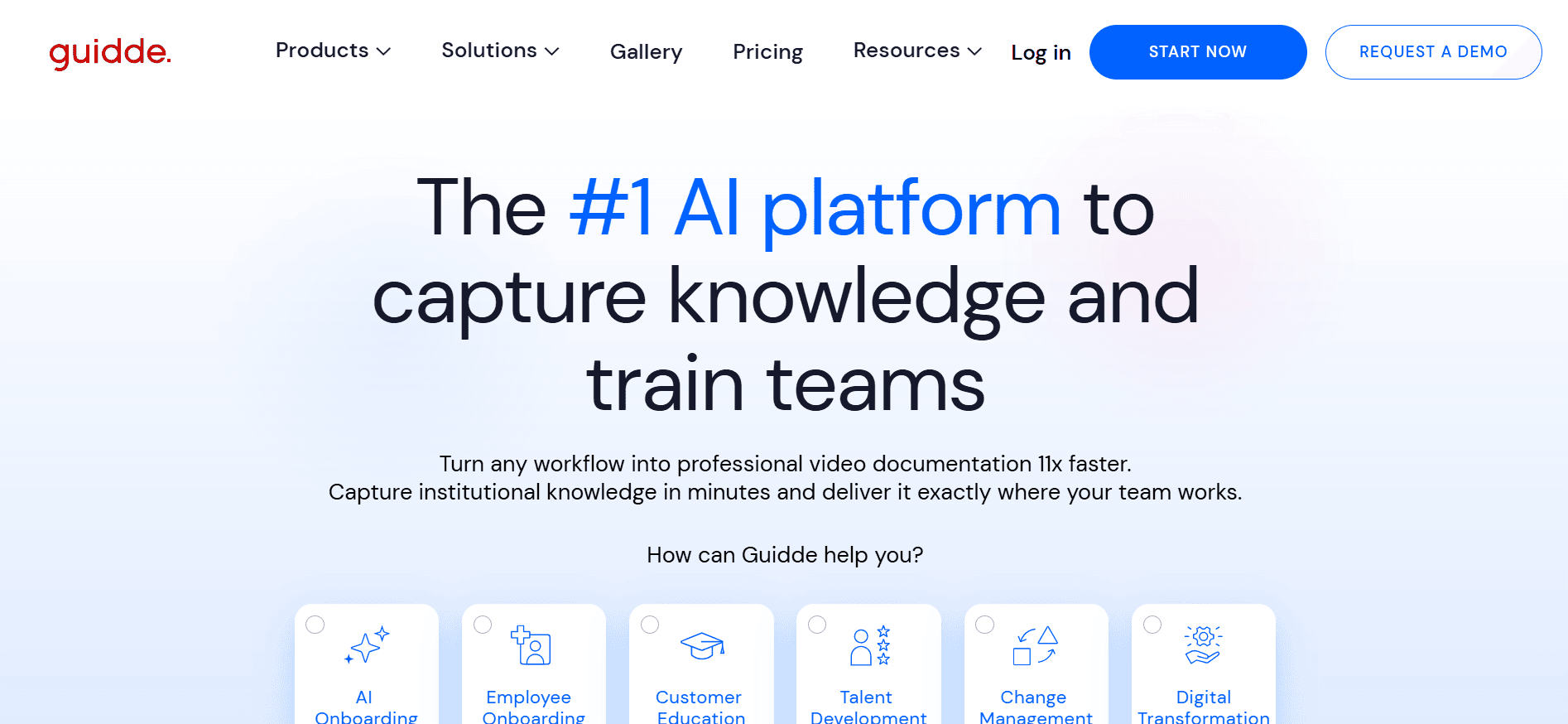Expand the Resources menu chevron
1568x724 pixels.
[x=974, y=51]
